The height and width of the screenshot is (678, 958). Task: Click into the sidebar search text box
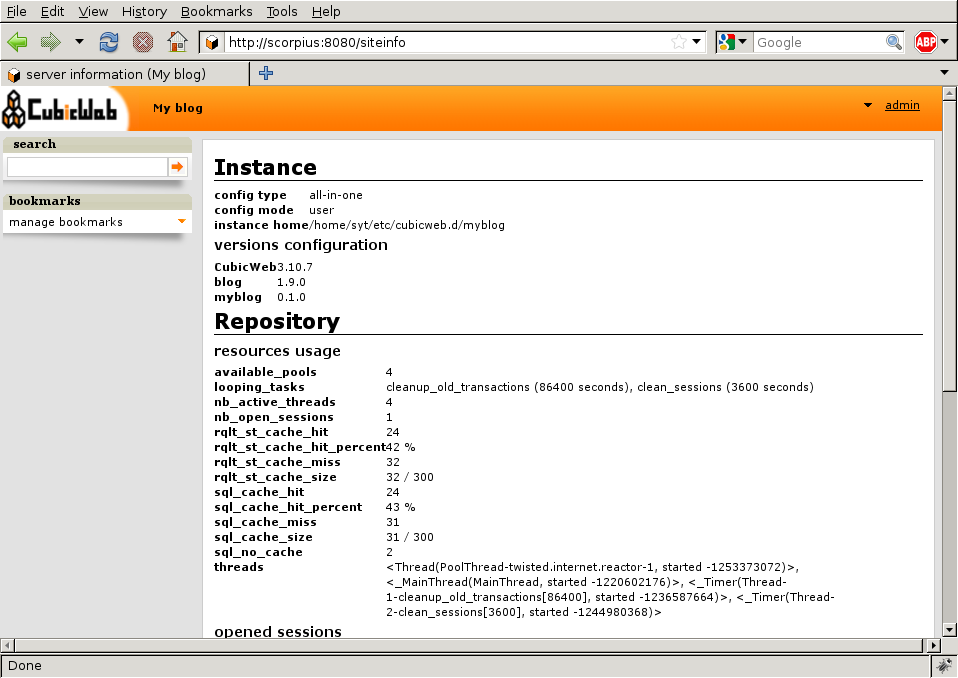[87, 167]
